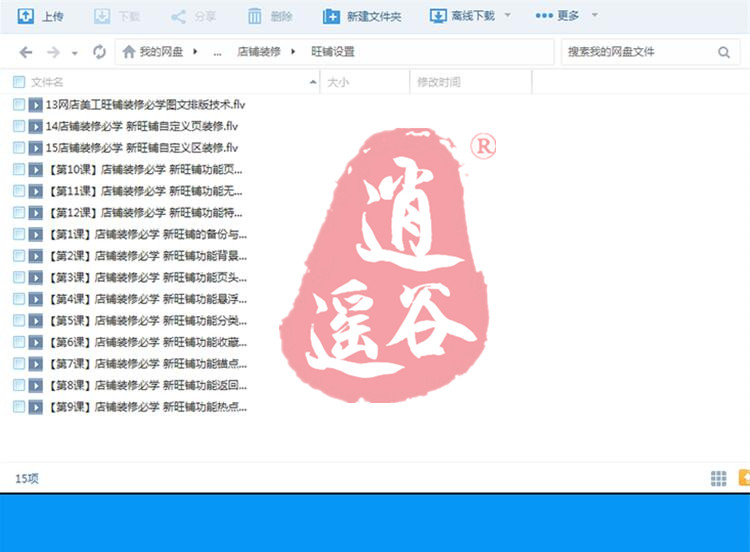Image resolution: width=750 pixels, height=552 pixels.
Task: Select file 【第9课】店铺装修必学 新旺铺功能热点...
Action: pyautogui.click(x=147, y=407)
